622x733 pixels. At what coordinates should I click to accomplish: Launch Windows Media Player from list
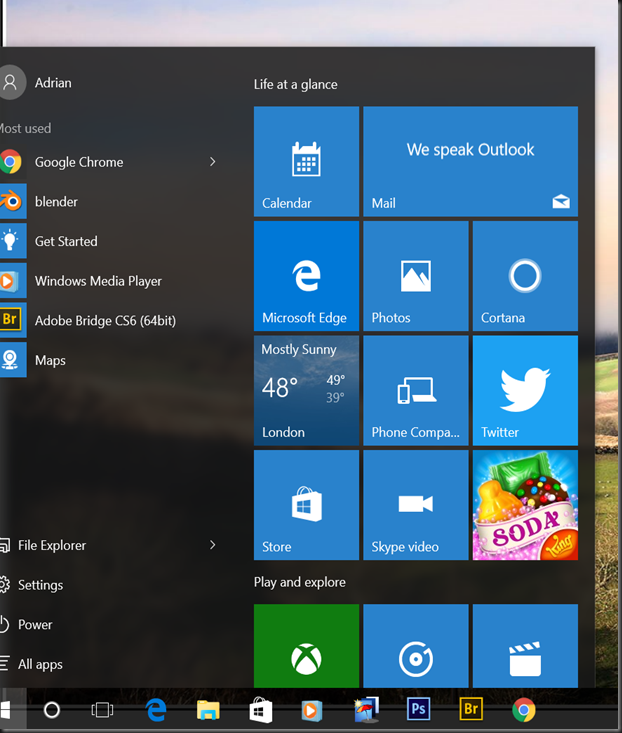(110, 281)
